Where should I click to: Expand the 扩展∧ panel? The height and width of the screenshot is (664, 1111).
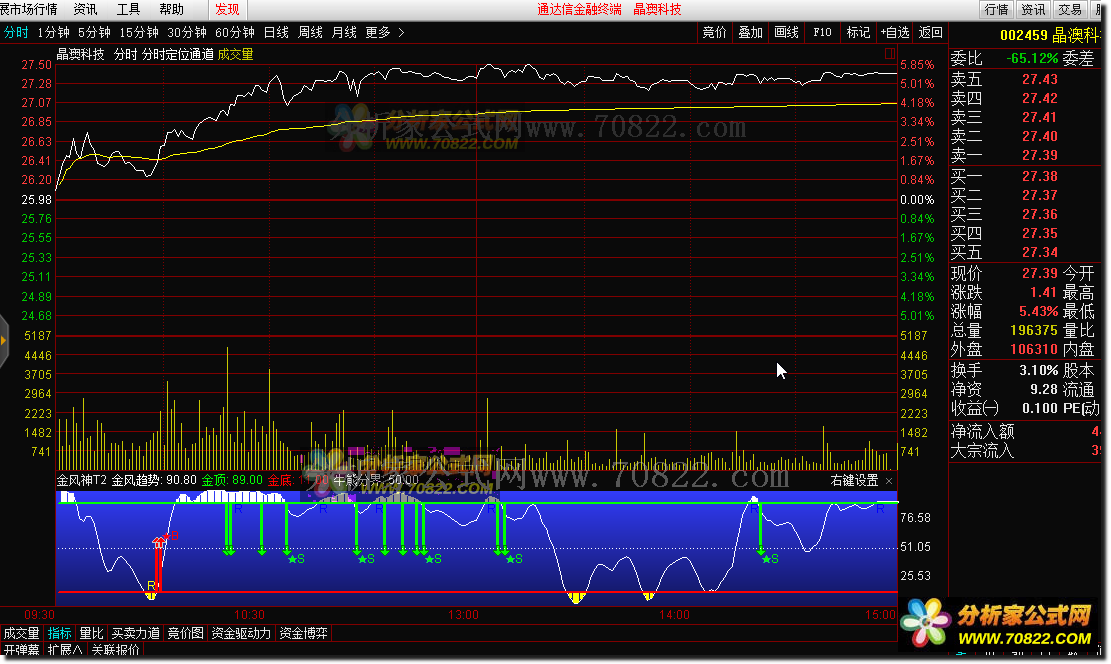[x=65, y=650]
